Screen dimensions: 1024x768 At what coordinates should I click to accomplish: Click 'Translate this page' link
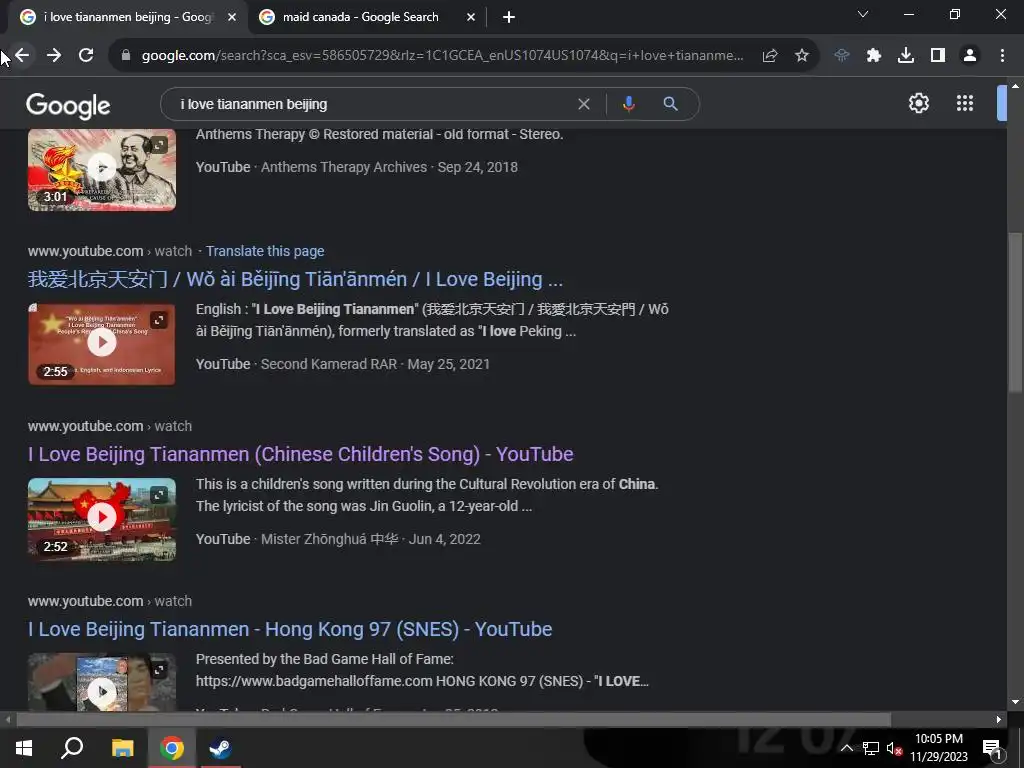point(265,251)
